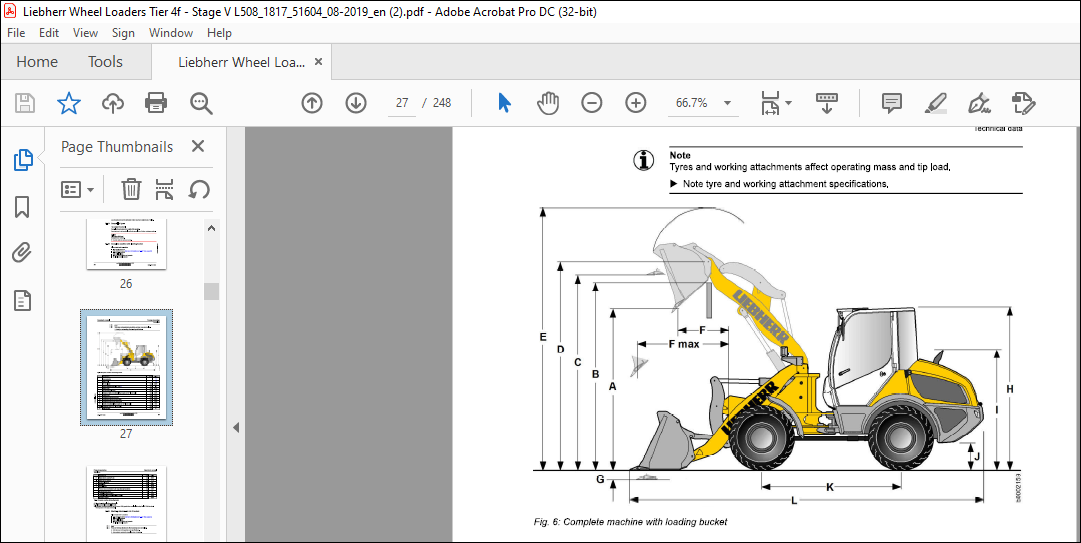Screen dimensions: 1081x543
Task: Select the Liebherr Wheel Loa... document tab
Action: coord(241,62)
